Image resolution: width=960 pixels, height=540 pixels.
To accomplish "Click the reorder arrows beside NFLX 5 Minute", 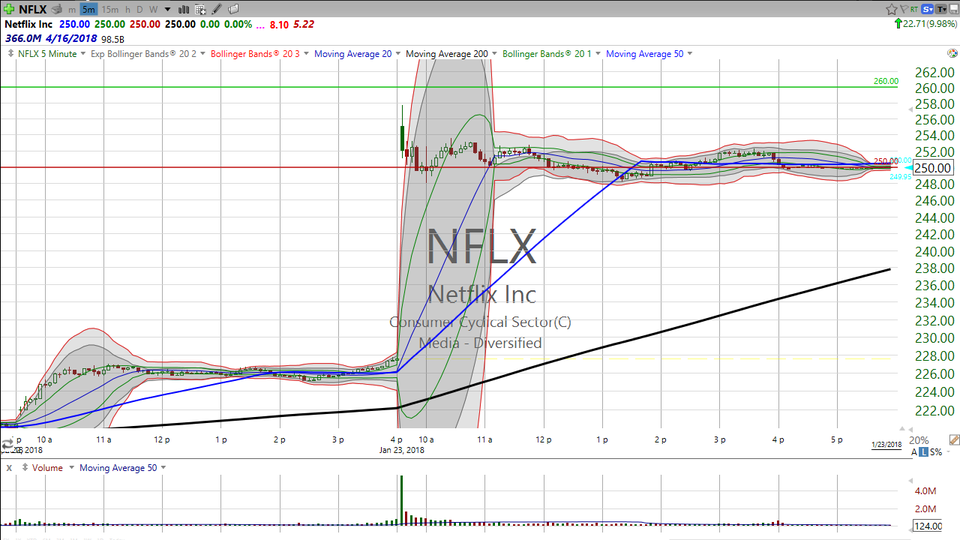I will click(10, 53).
